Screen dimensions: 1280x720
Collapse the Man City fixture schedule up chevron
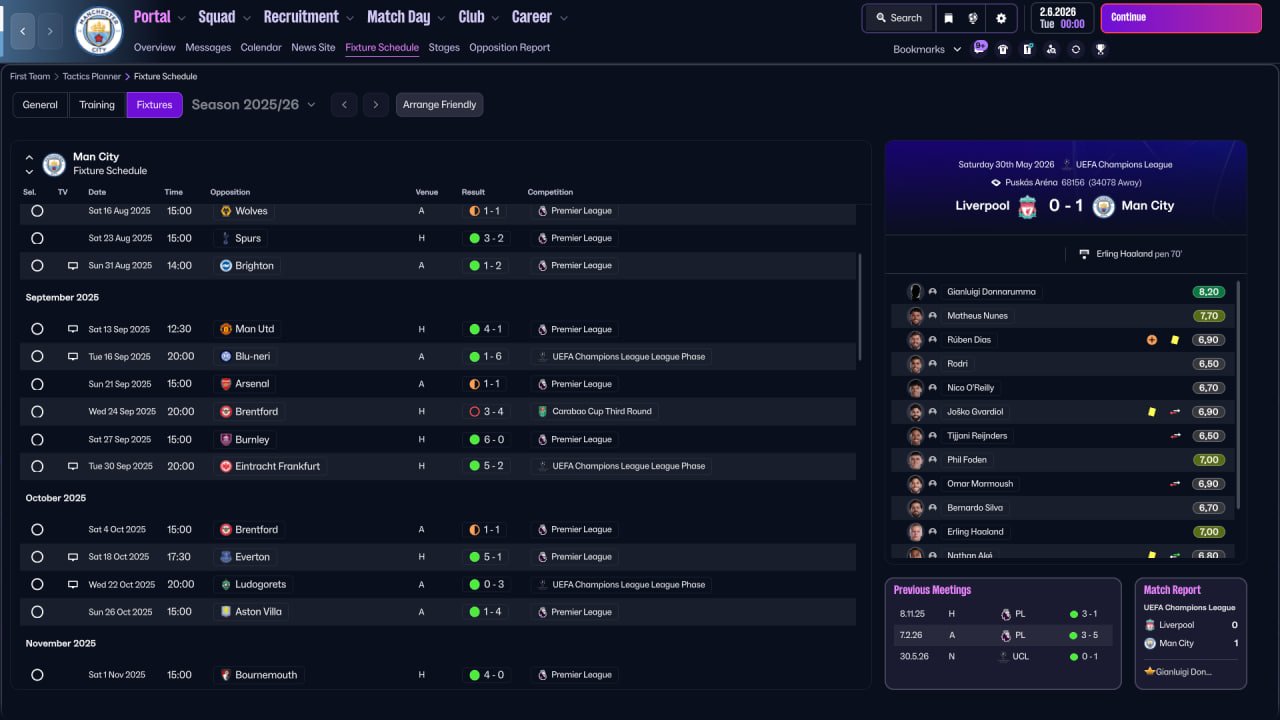(29, 157)
